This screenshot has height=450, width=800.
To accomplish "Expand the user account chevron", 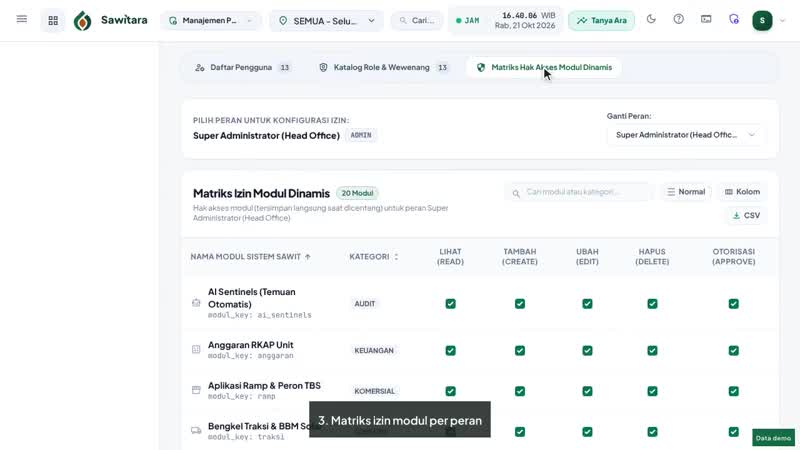I will coord(783,21).
